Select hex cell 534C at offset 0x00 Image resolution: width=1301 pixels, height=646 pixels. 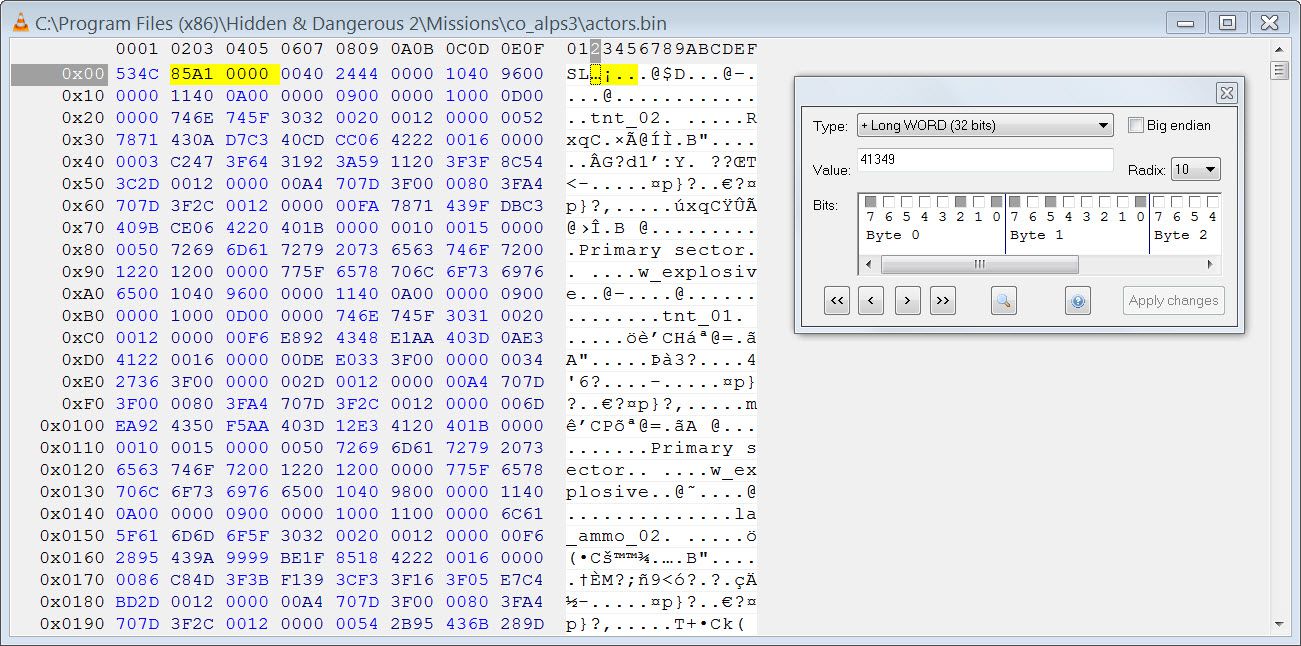click(137, 74)
